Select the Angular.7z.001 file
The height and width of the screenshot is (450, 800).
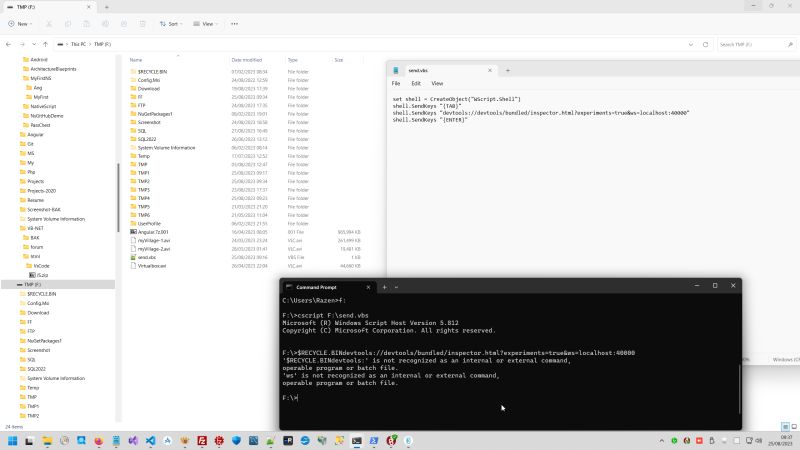pyautogui.click(x=153, y=232)
